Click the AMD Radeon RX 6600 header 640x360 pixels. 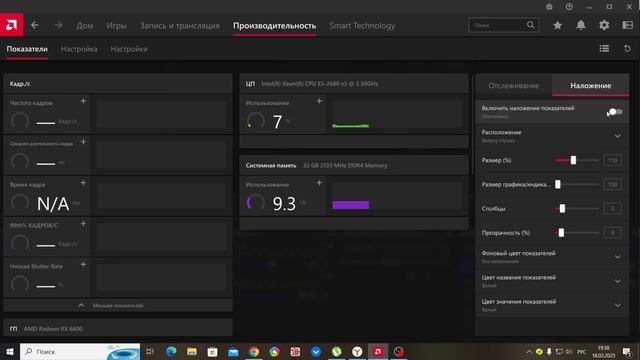click(118, 328)
